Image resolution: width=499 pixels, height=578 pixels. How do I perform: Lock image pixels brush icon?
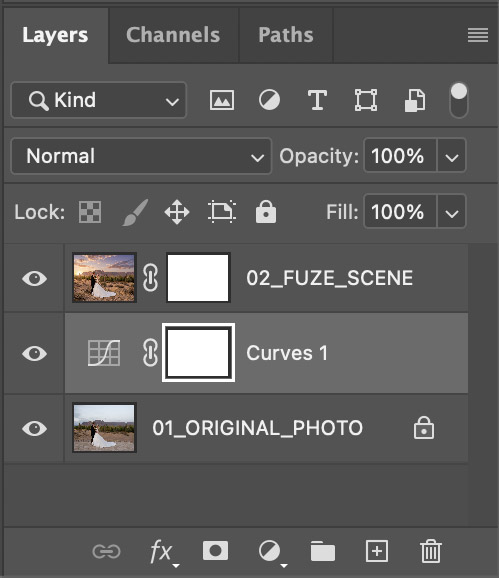[x=135, y=212]
